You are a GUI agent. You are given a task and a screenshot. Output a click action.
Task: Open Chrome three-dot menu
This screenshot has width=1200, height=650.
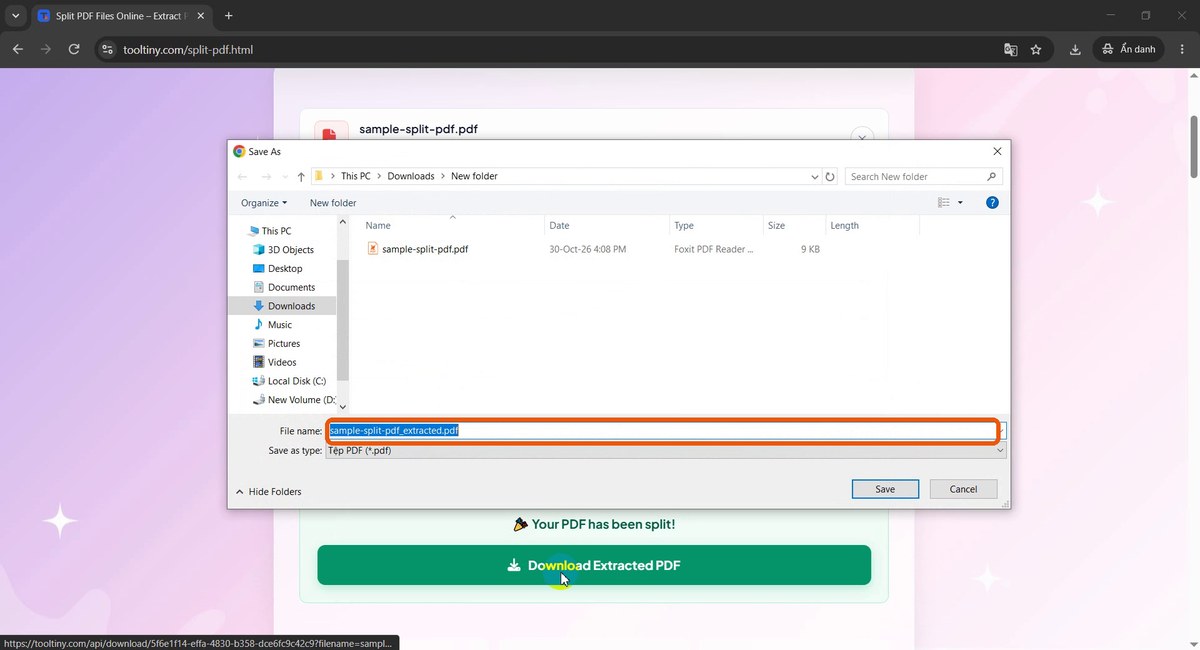1183,49
